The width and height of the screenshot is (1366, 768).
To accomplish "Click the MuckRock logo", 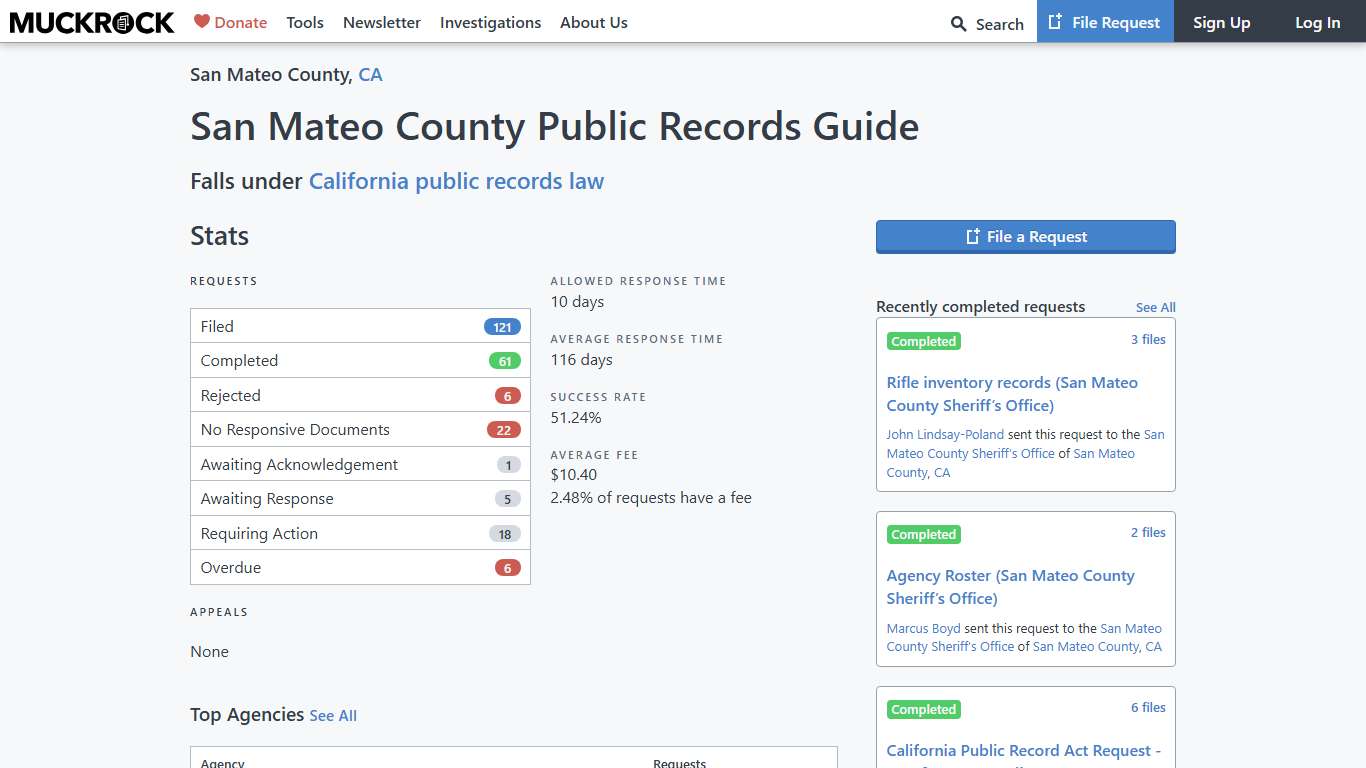I will (x=91, y=22).
